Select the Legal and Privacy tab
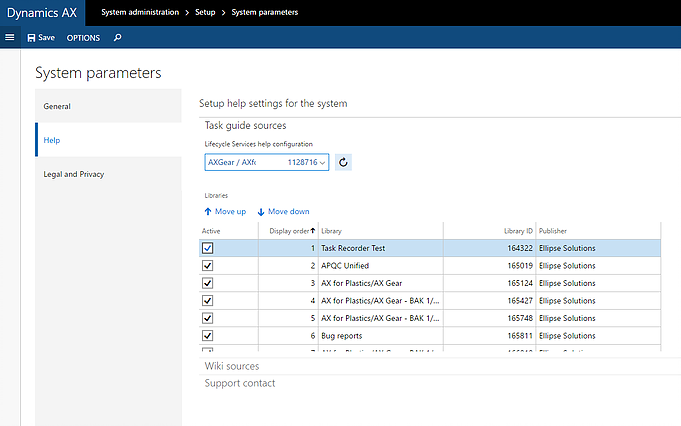 108,174
